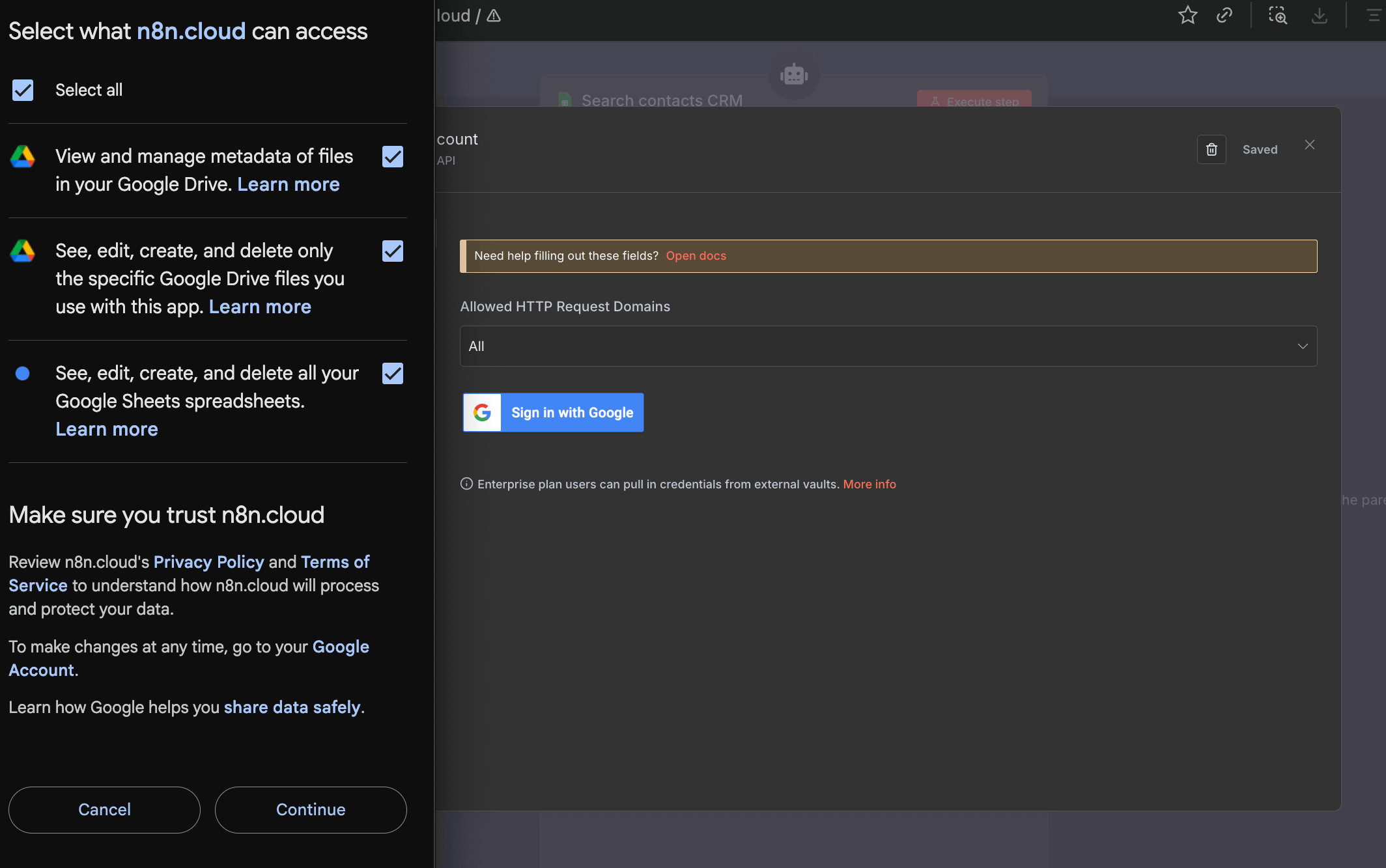Learn more about Google Sheets permission
This screenshot has height=868, width=1386.
pyautogui.click(x=107, y=429)
